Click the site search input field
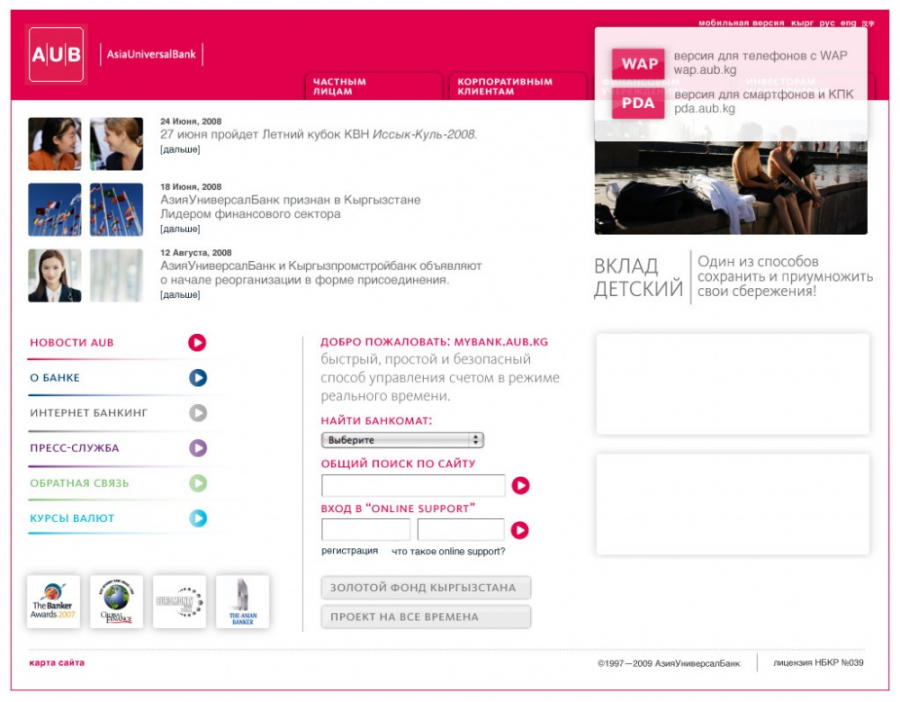The width and height of the screenshot is (900, 702). click(413, 486)
